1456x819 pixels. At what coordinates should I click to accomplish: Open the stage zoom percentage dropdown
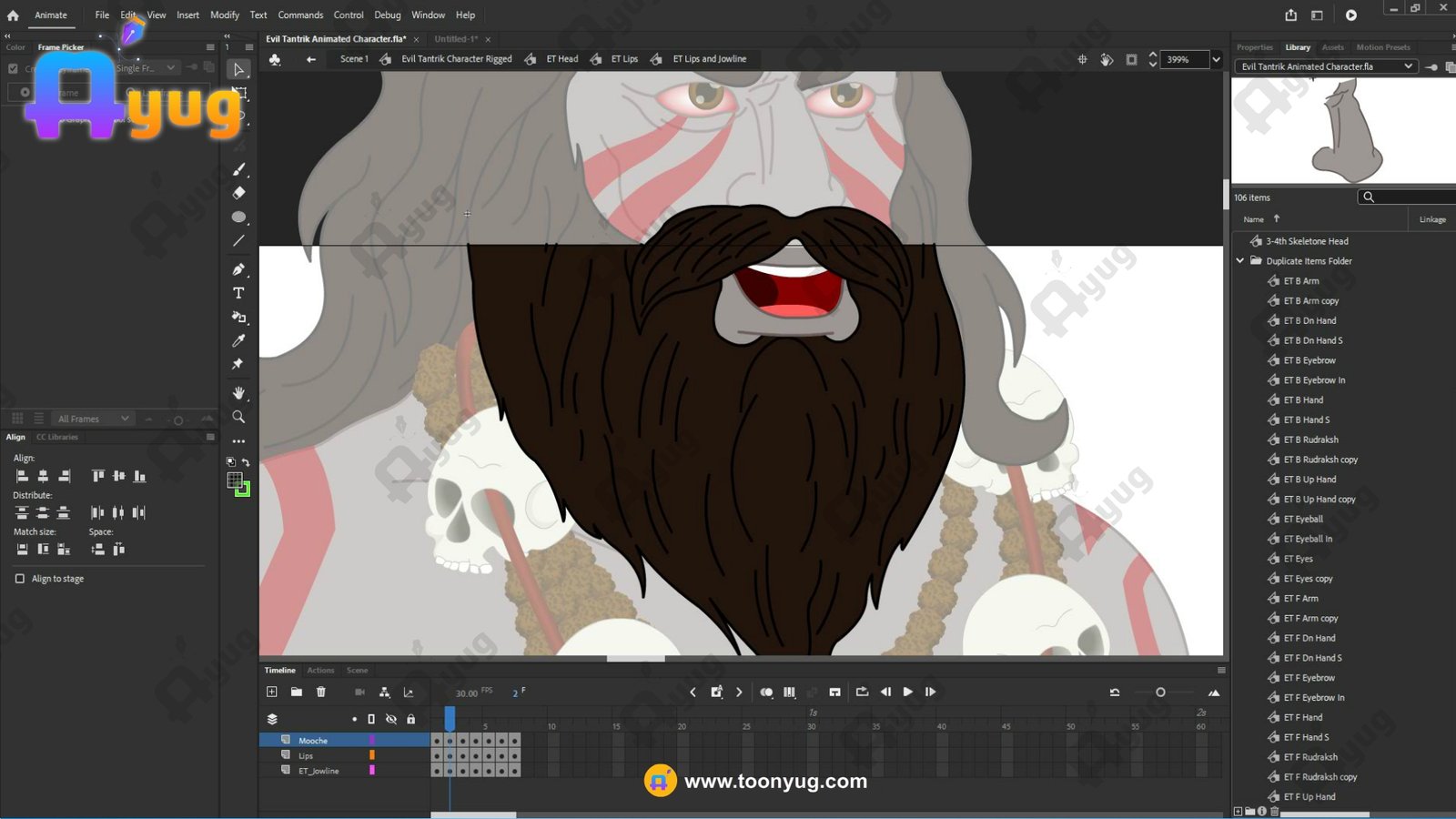pyautogui.click(x=1216, y=60)
